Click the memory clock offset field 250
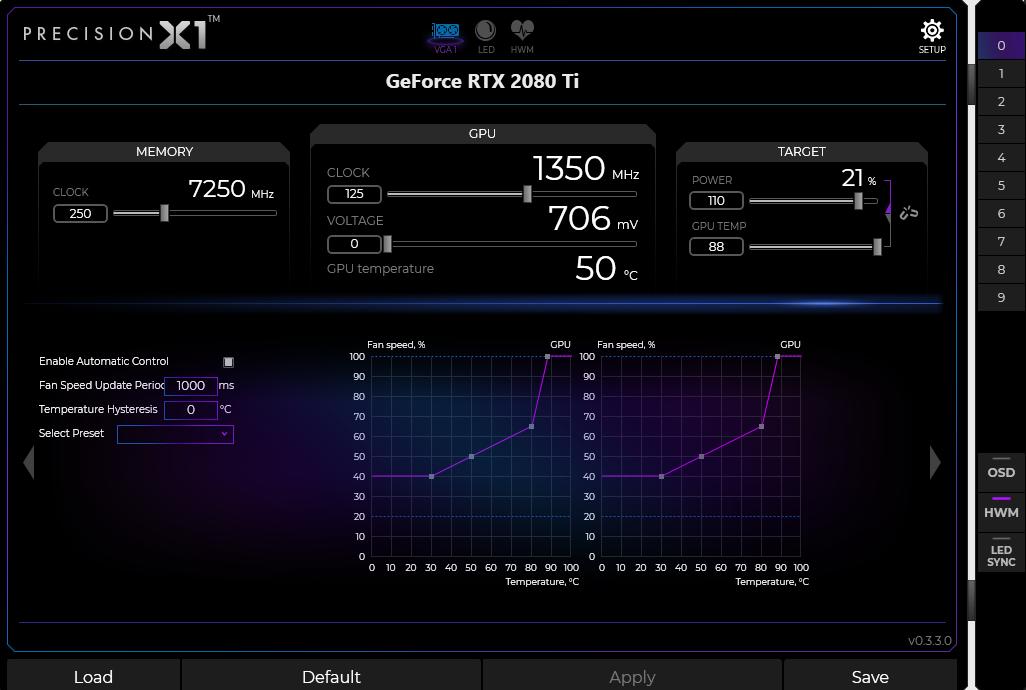This screenshot has height=690, width=1026. [80, 213]
